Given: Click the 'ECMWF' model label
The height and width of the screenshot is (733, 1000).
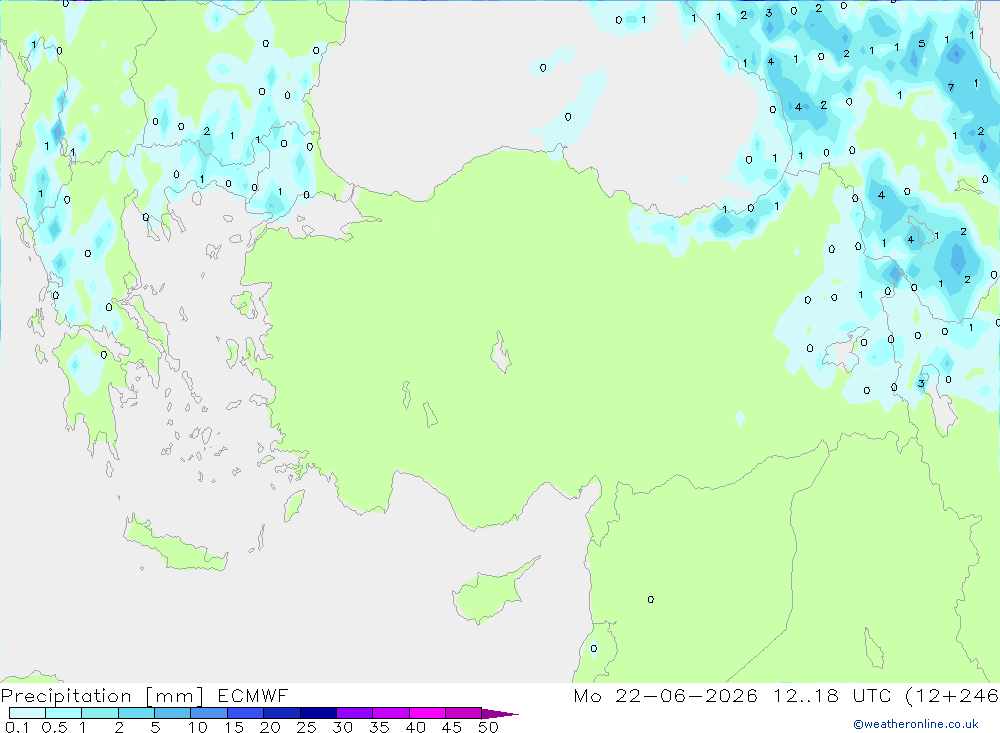Looking at the screenshot, I should [253, 695].
